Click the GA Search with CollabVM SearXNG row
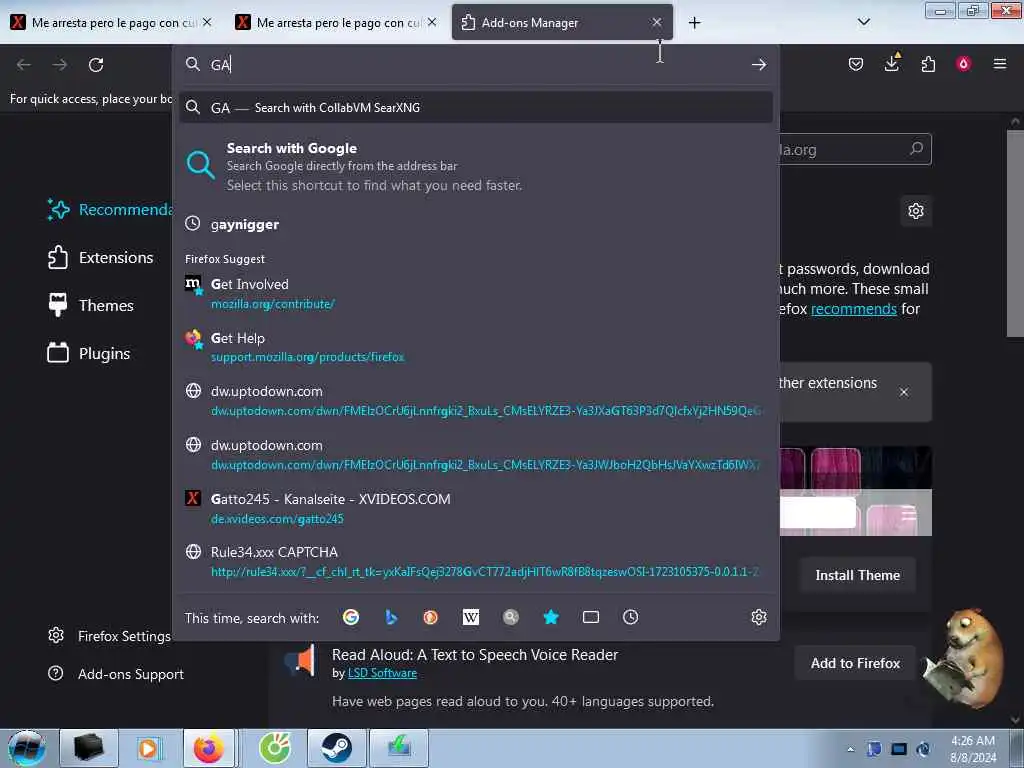This screenshot has height=768, width=1024. [x=476, y=108]
